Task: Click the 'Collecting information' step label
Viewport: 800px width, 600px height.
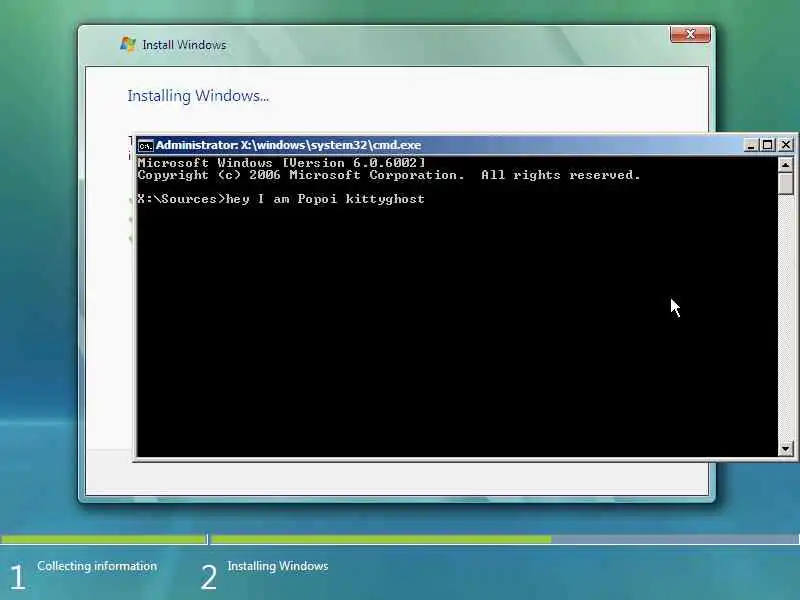Action: [97, 566]
